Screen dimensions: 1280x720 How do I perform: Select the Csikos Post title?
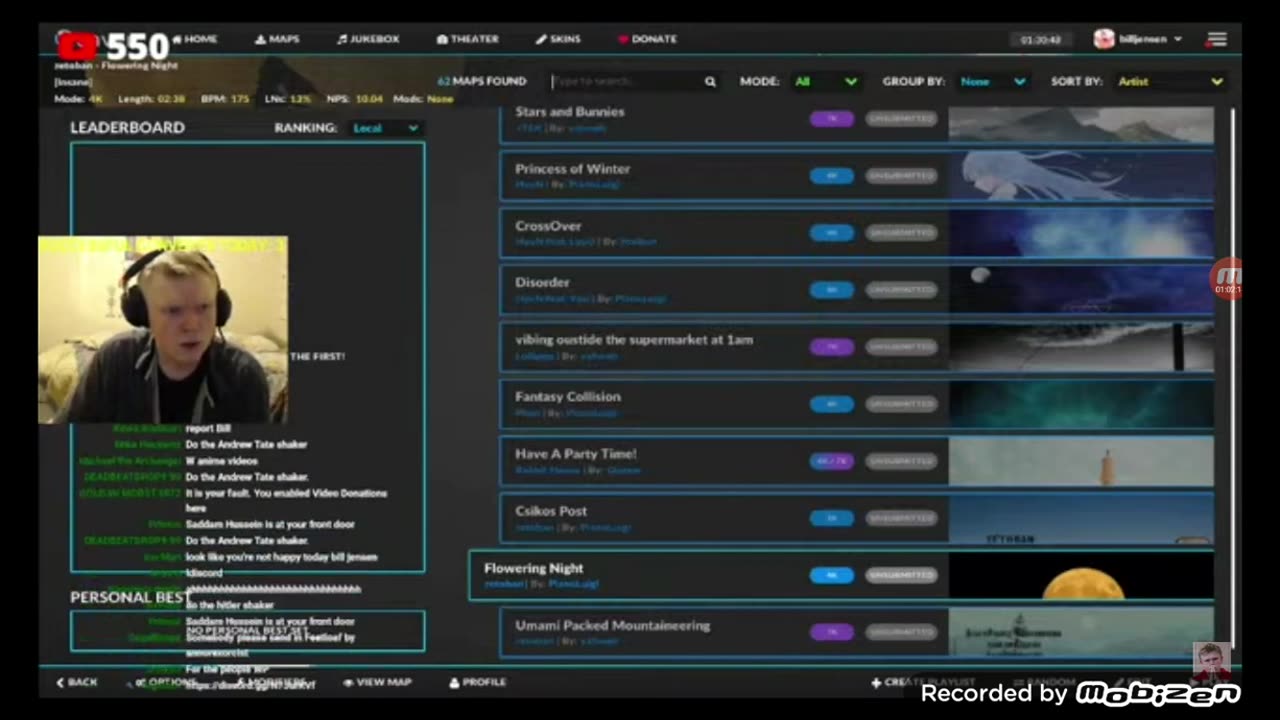(551, 511)
